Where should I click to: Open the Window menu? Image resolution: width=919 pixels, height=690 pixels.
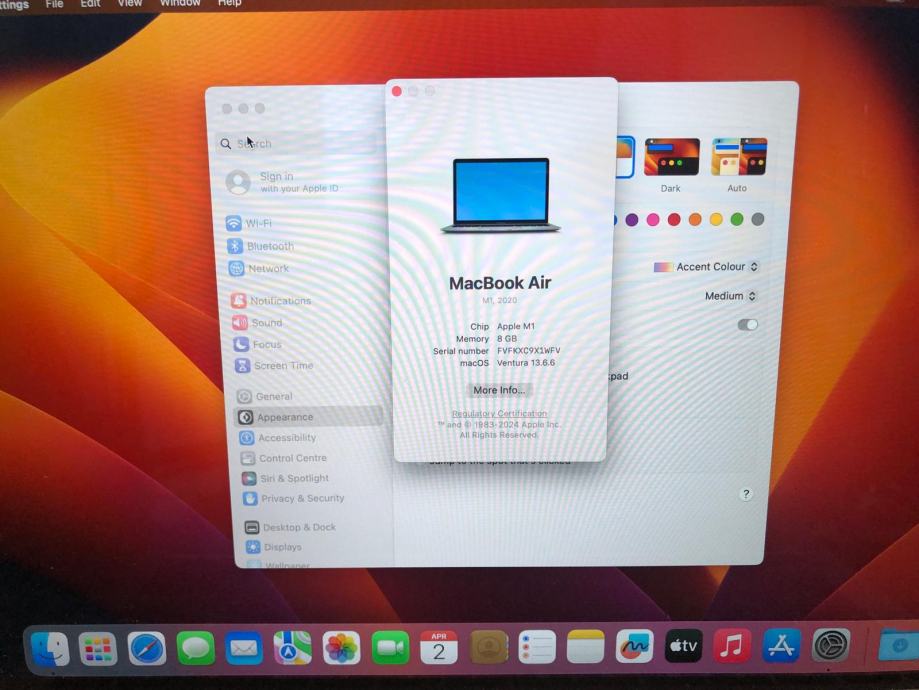180,3
